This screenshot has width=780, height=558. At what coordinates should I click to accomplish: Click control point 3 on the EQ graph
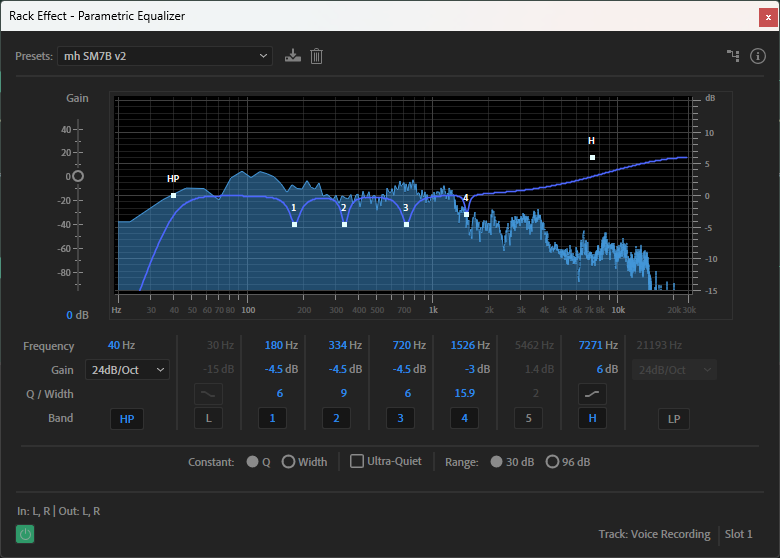(x=406, y=224)
